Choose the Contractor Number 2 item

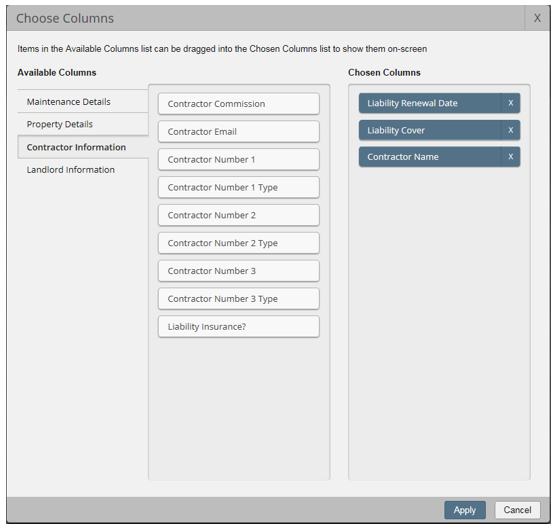[x=239, y=215]
